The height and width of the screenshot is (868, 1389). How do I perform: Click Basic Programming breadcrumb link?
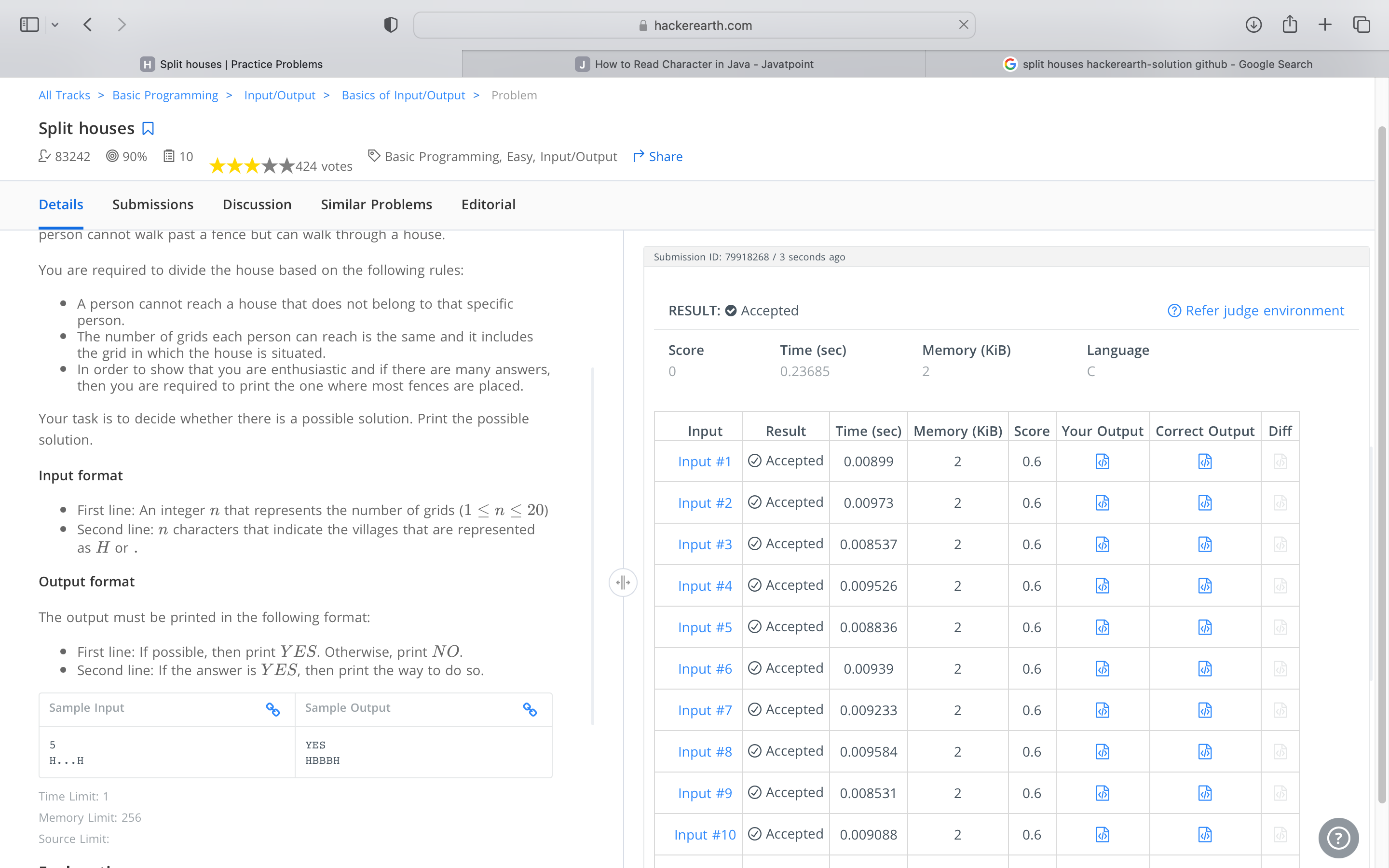point(165,95)
